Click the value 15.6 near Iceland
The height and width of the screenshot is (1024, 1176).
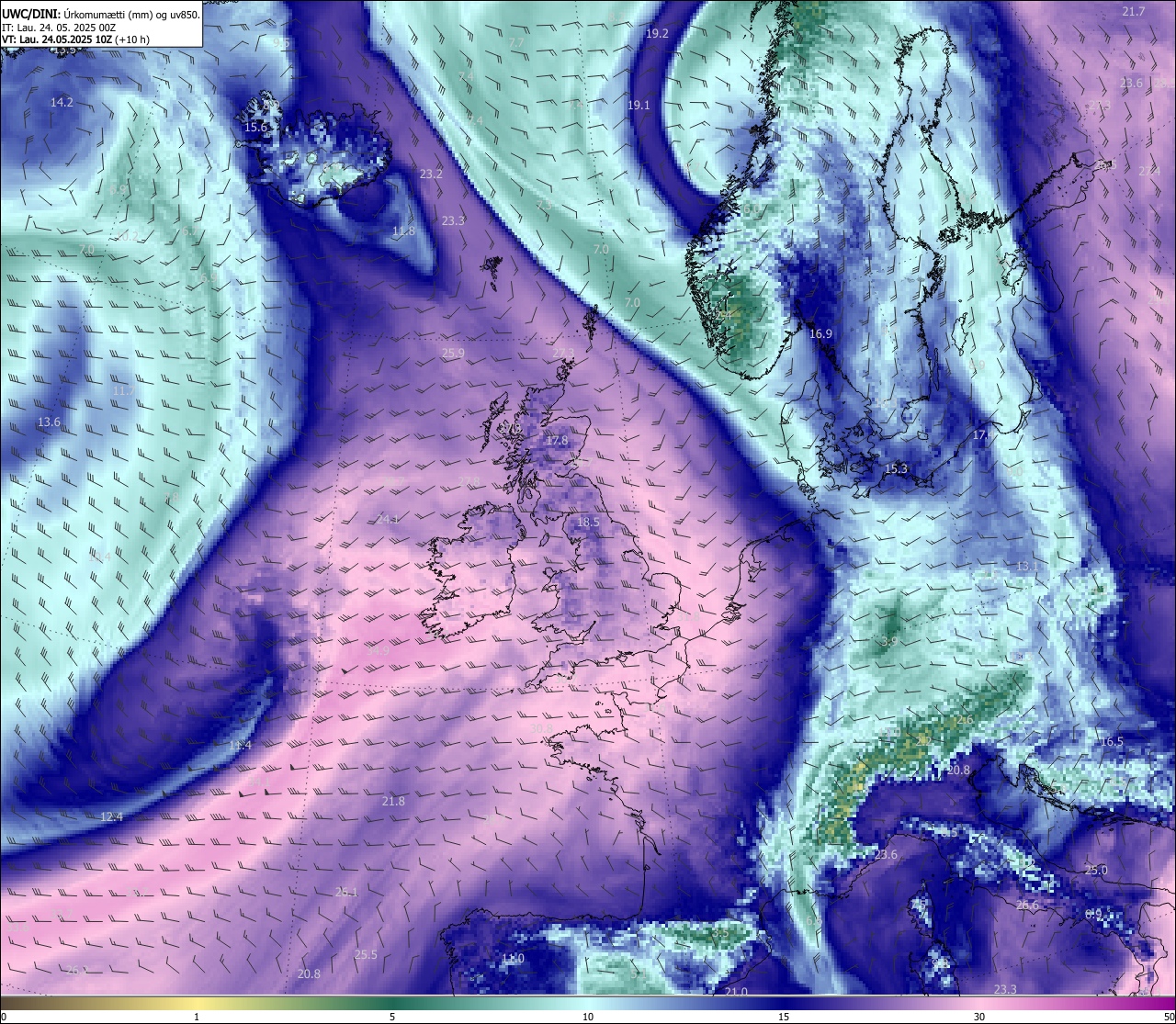[254, 128]
